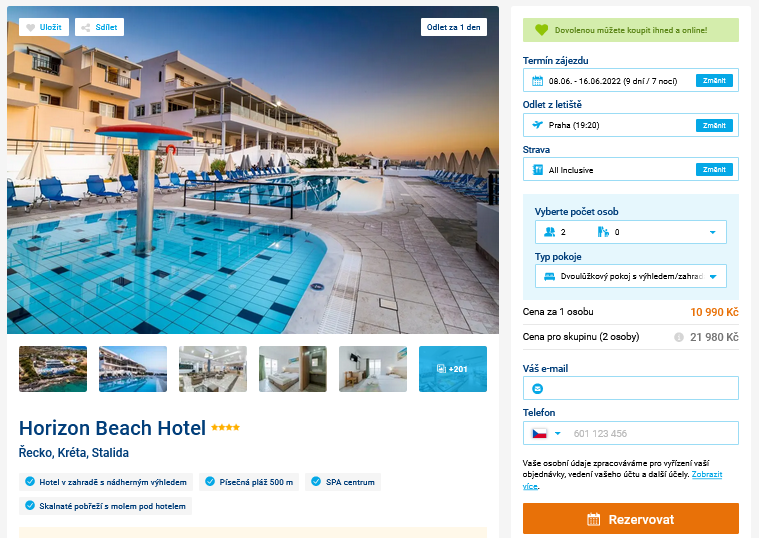The height and width of the screenshot is (538, 759).
Task: Click the share icon on Sdílet
Action: 86,28
